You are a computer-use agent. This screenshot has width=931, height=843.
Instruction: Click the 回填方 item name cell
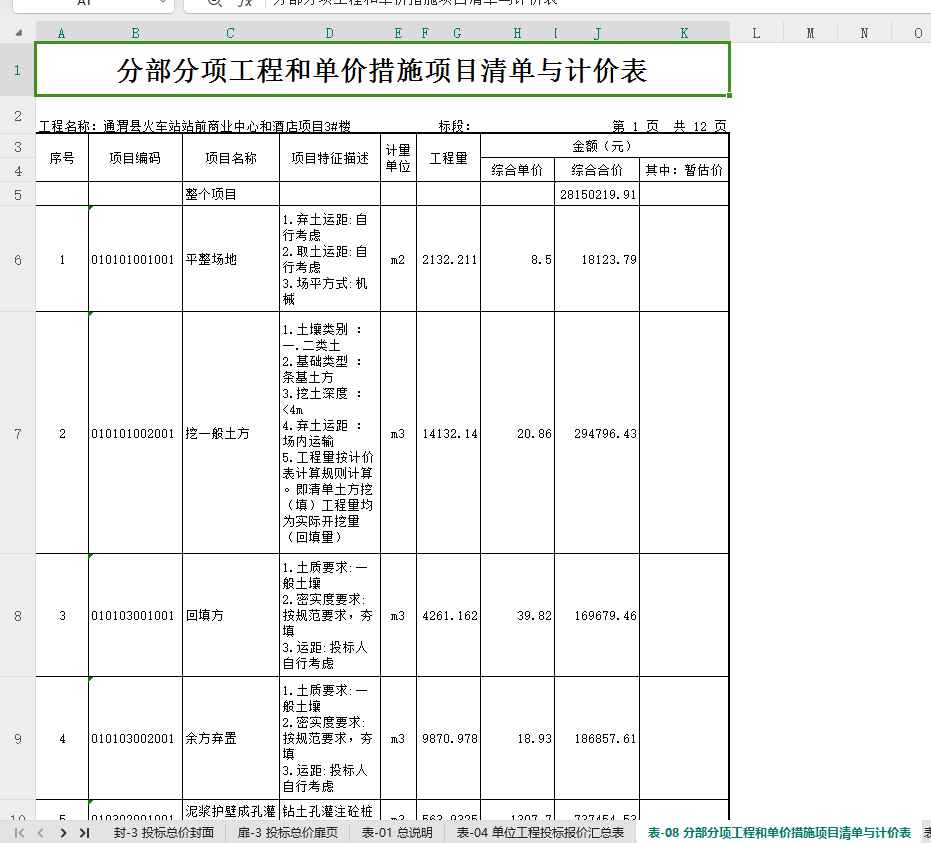pyautogui.click(x=230, y=616)
